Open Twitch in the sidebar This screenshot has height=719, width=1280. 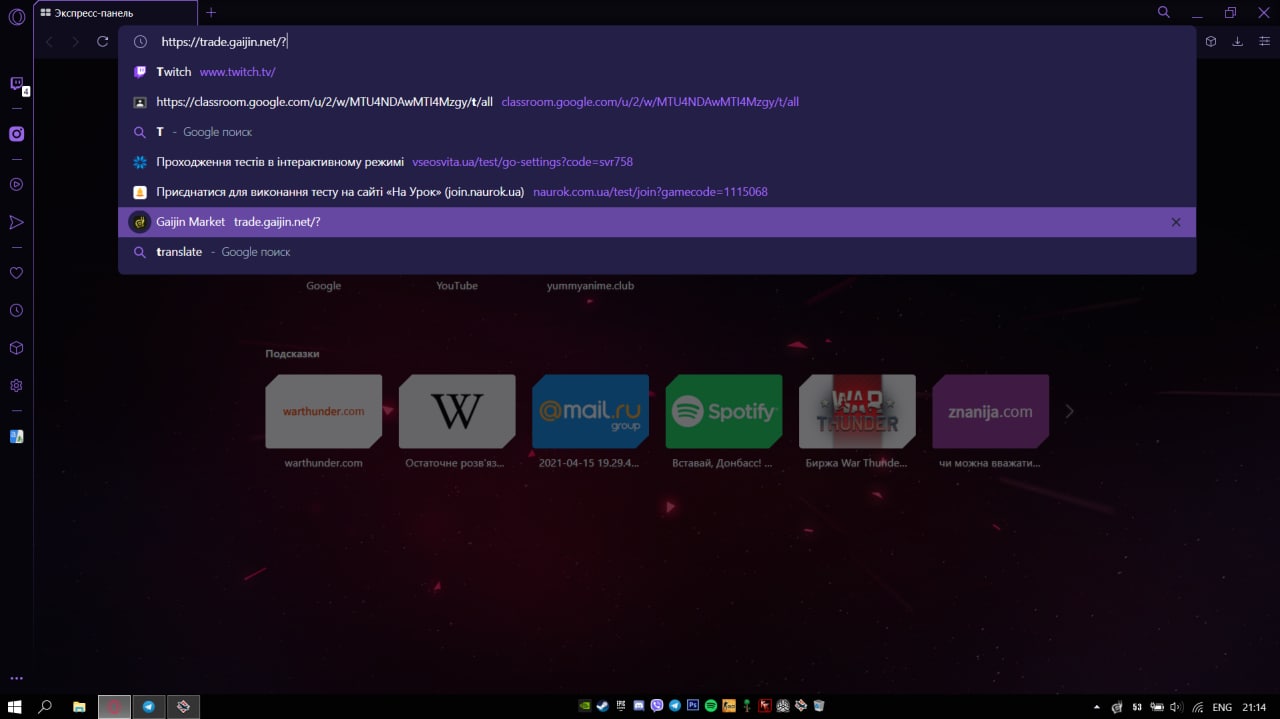point(17,84)
